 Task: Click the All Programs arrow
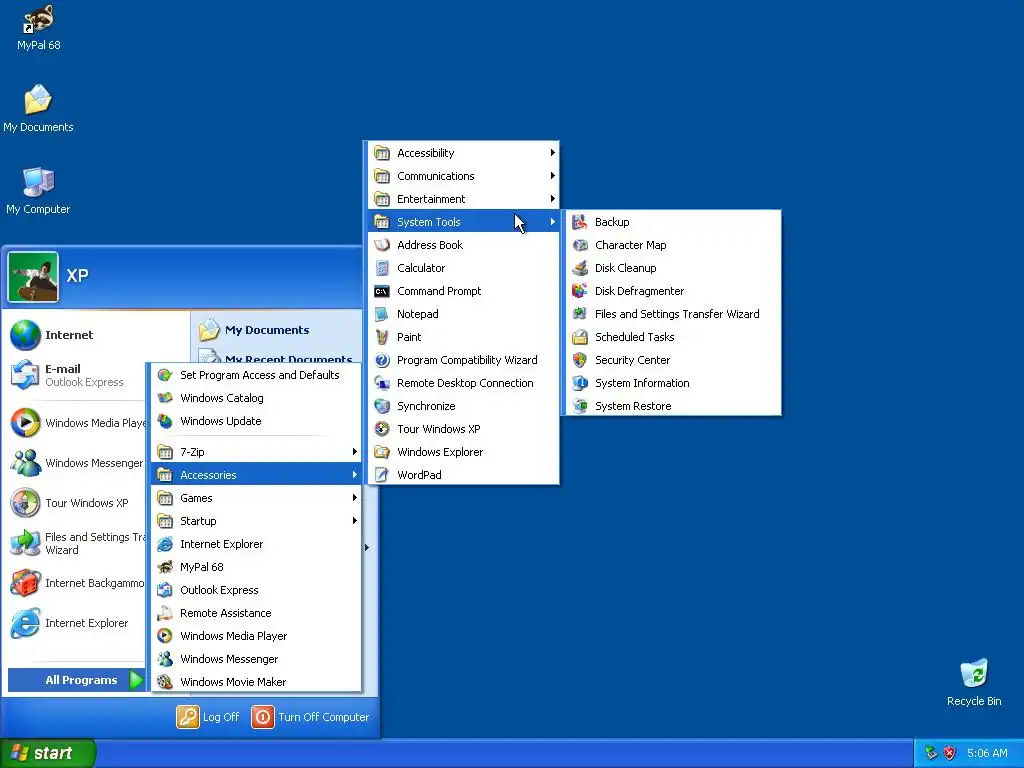pyautogui.click(x=136, y=680)
